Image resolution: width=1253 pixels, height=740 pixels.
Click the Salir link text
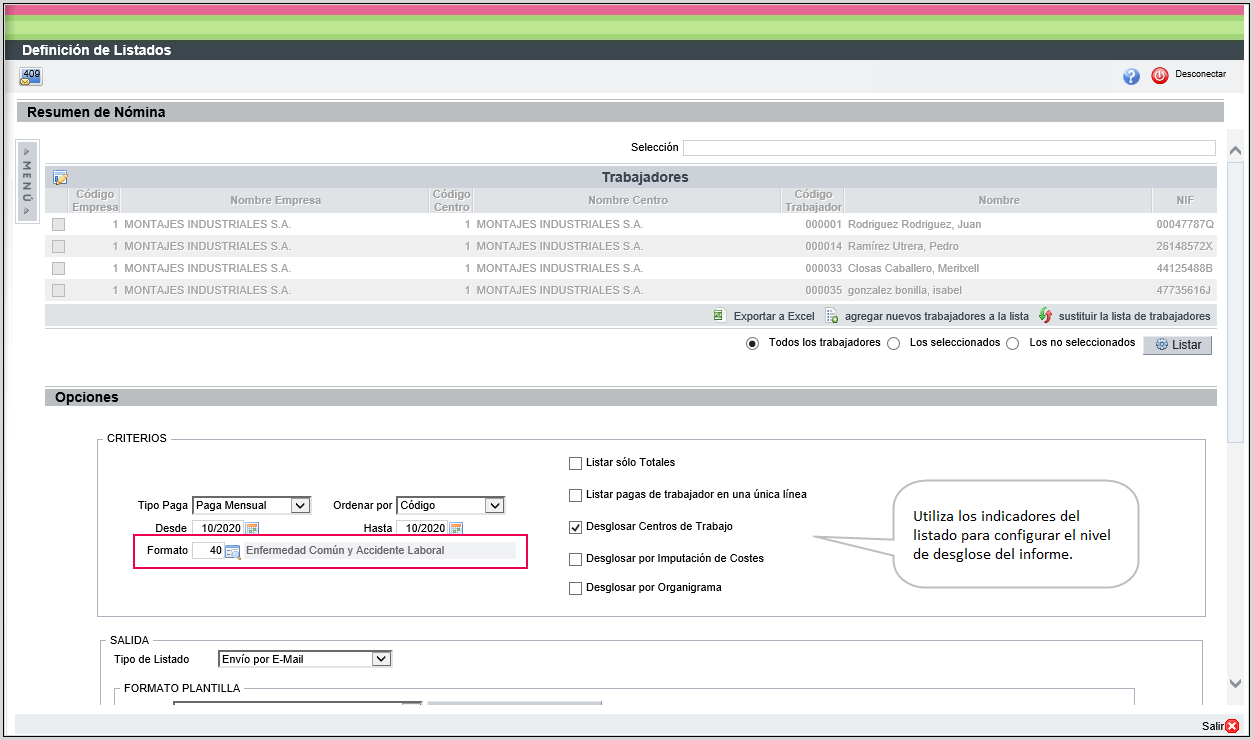1212,726
